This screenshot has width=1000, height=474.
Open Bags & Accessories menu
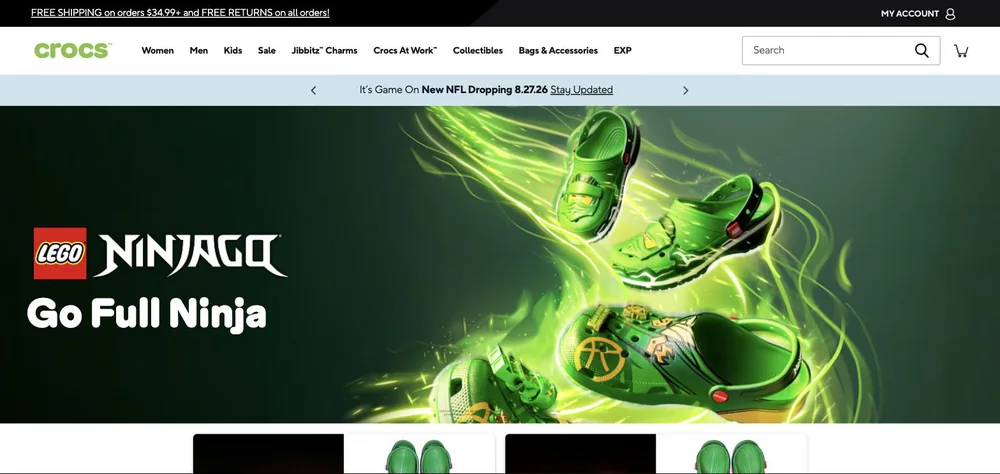558,50
